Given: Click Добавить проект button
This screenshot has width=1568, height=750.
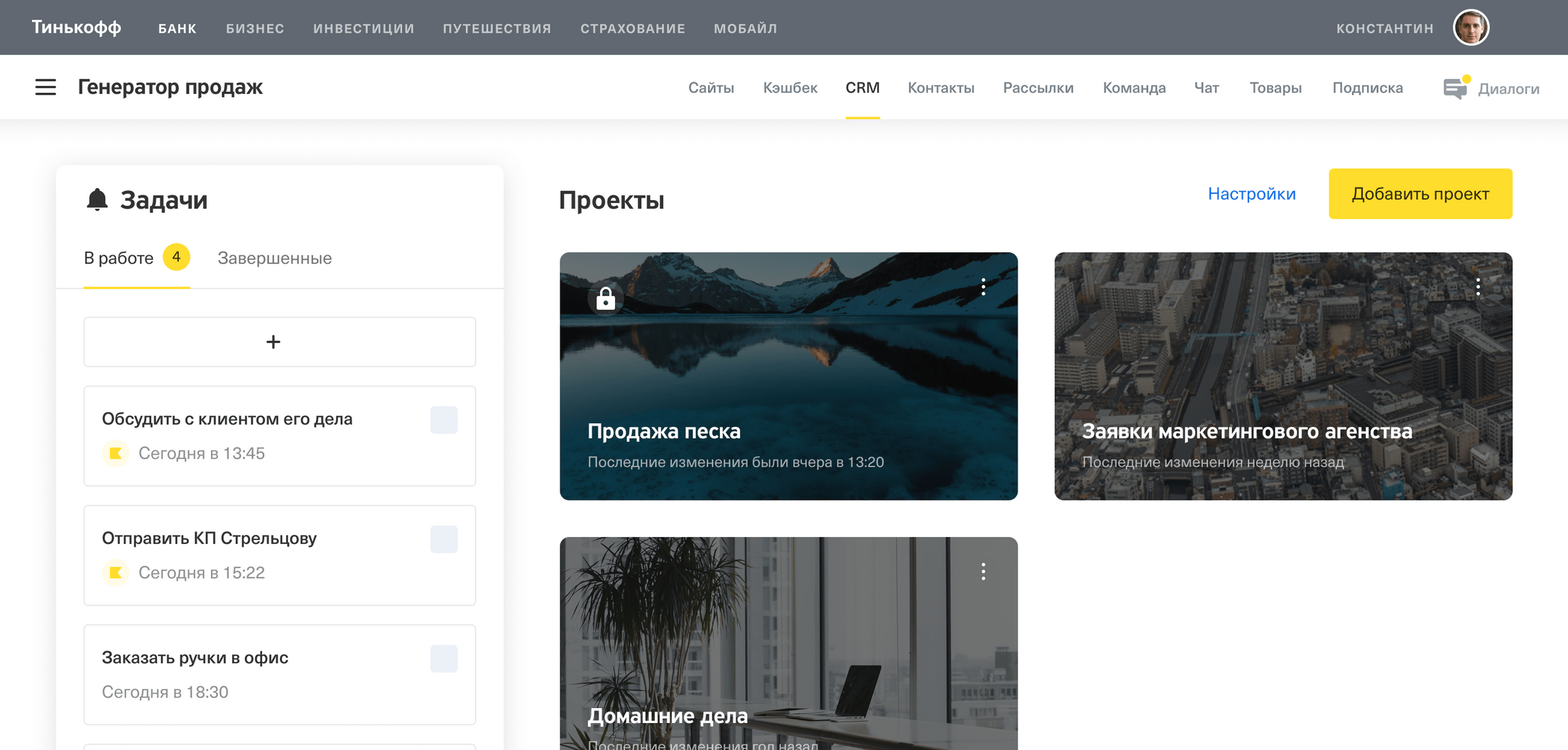Looking at the screenshot, I should 1420,194.
